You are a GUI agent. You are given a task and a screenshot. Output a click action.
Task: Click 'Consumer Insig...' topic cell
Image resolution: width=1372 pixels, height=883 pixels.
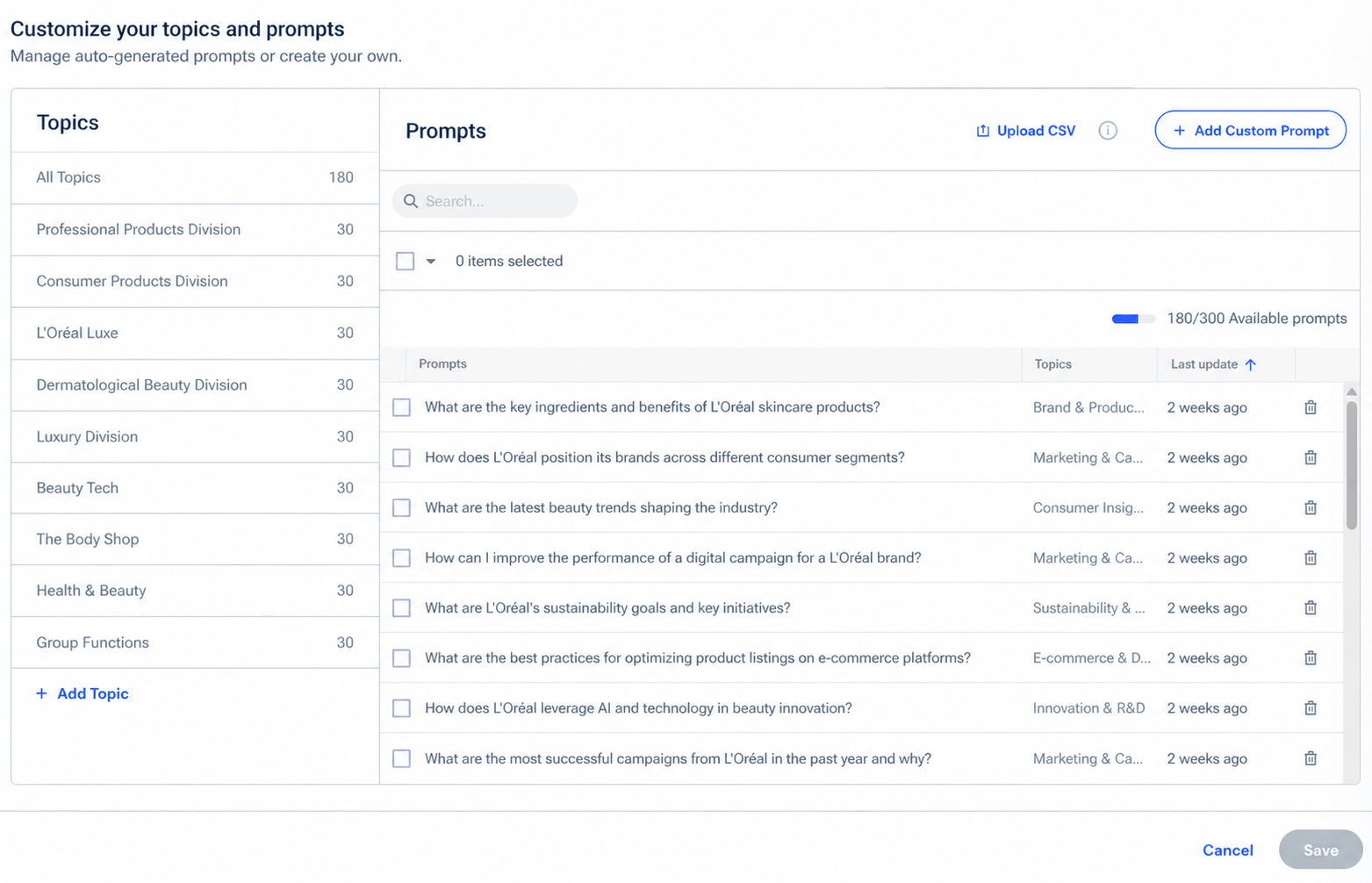click(1088, 507)
